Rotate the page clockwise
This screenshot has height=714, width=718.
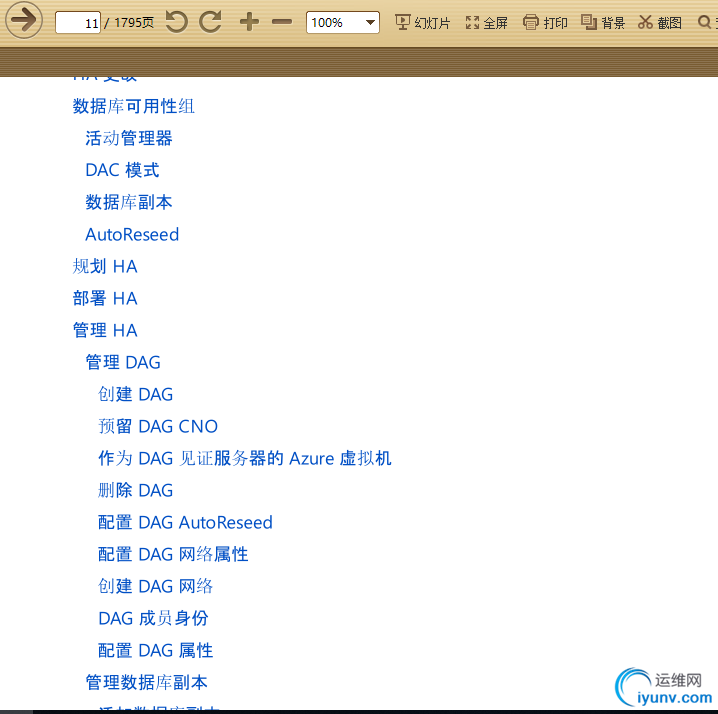[211, 22]
